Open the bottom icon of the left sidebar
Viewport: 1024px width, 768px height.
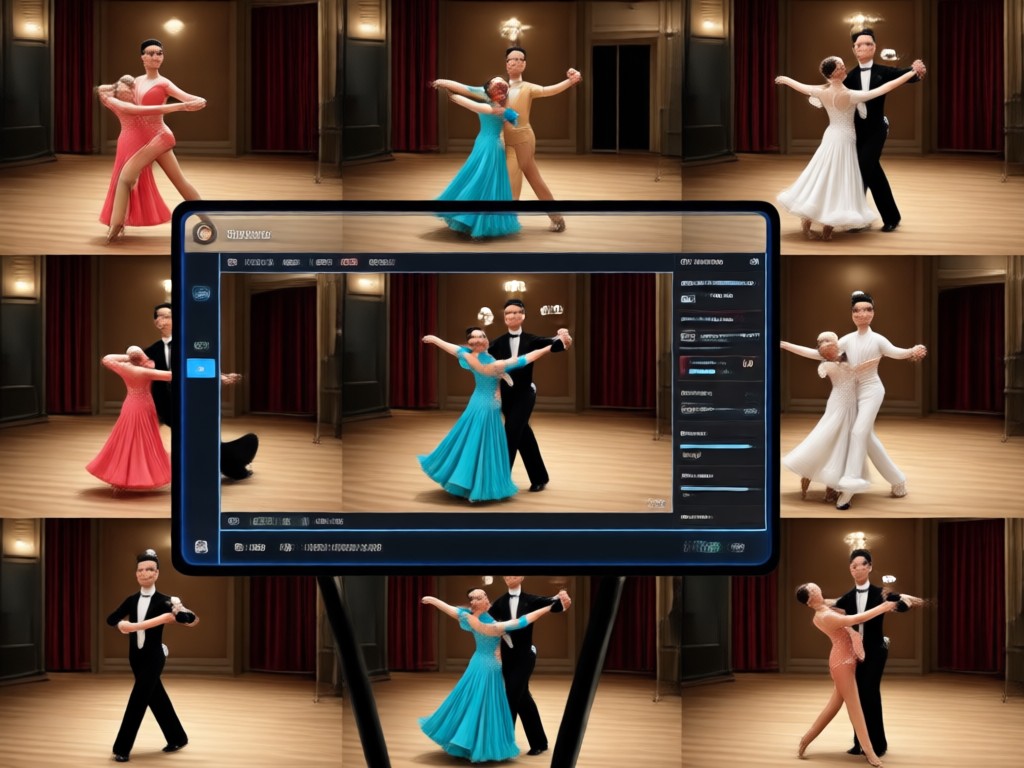[201, 547]
